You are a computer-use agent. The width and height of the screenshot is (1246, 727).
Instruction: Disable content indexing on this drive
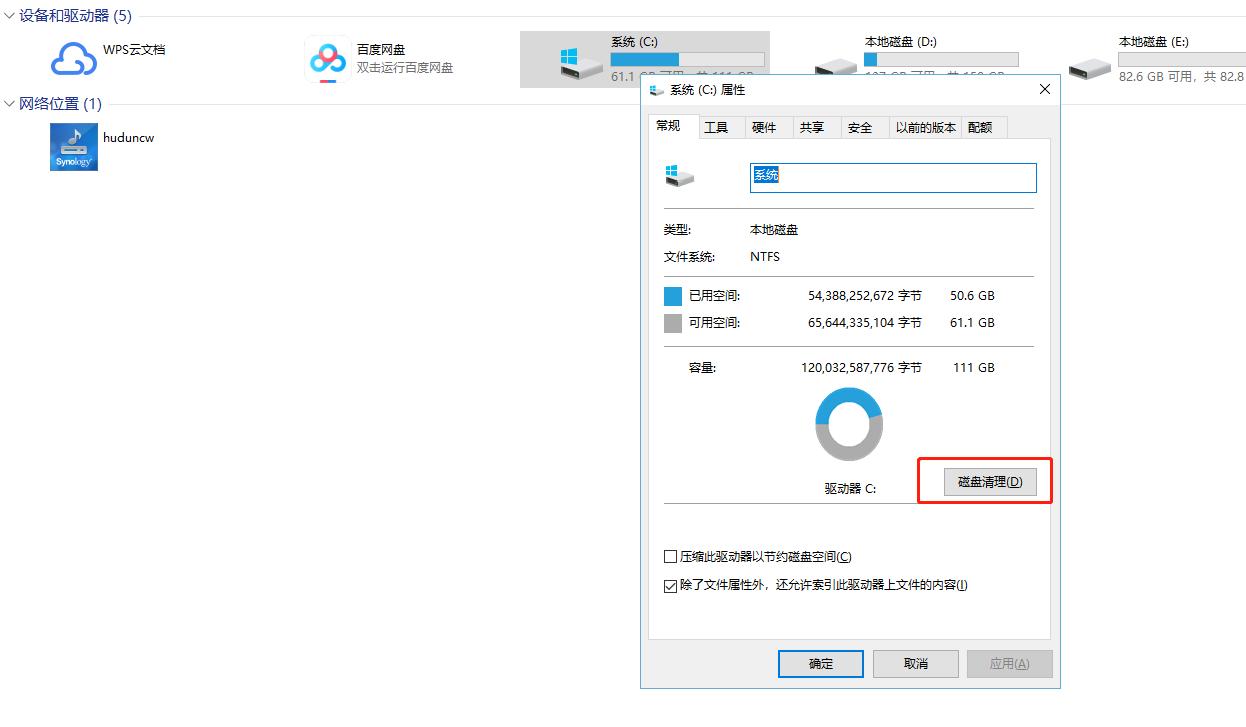coord(670,585)
